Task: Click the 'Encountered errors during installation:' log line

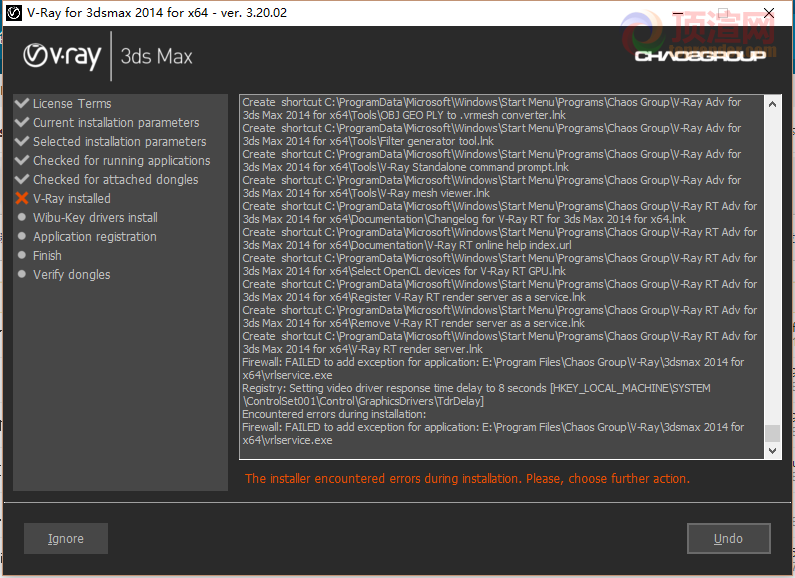Action: (334, 414)
